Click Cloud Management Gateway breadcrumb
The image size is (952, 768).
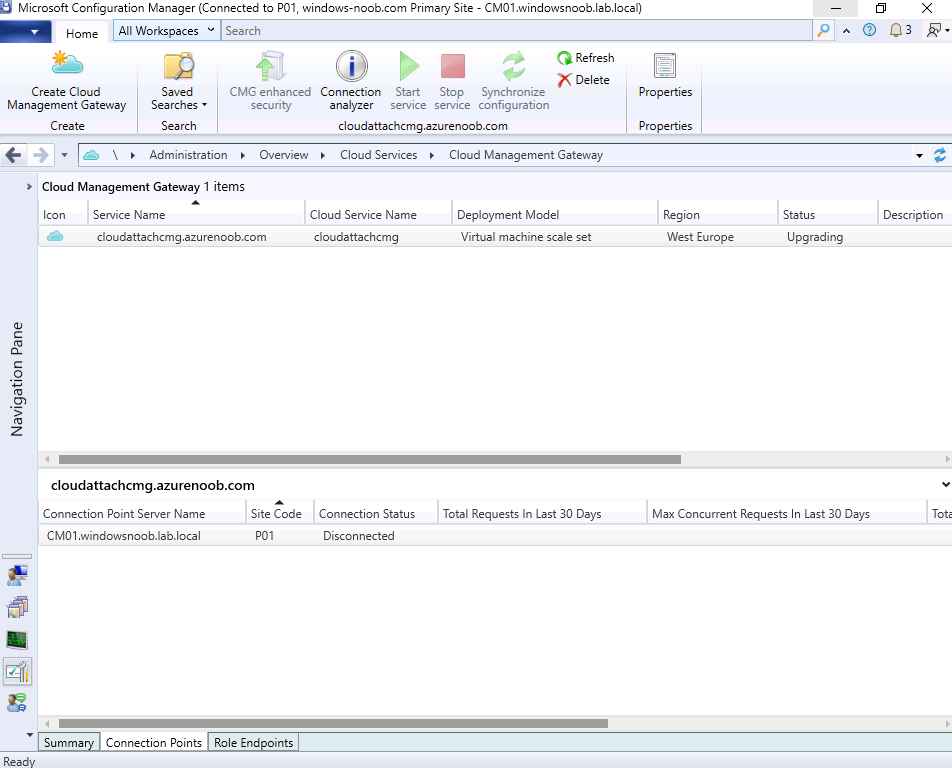526,155
